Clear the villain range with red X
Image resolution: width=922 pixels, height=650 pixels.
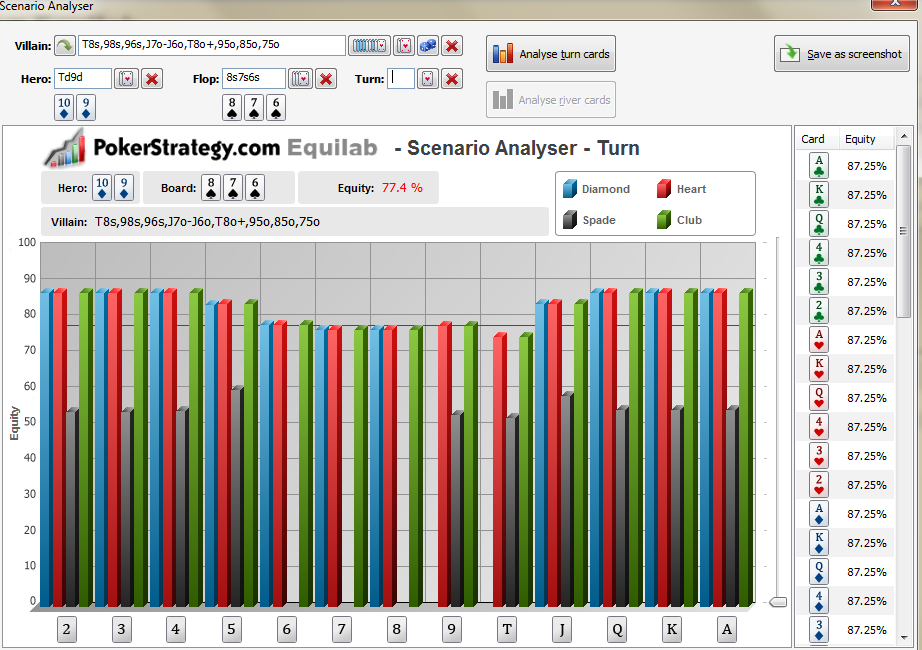coord(452,45)
